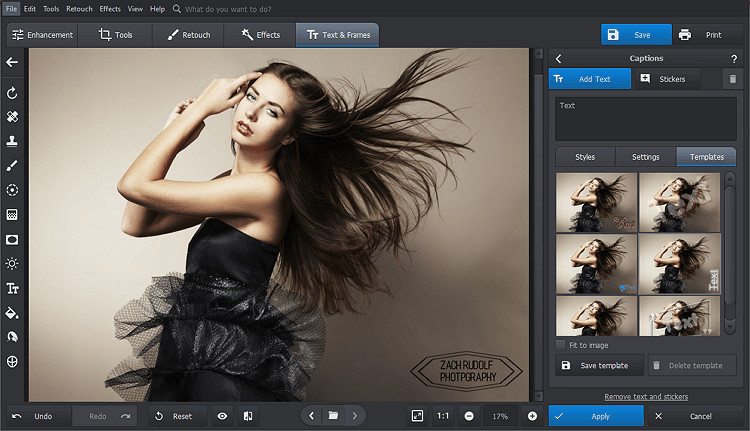Click Save template button
Viewport: 750px width, 431px height.
click(x=600, y=365)
